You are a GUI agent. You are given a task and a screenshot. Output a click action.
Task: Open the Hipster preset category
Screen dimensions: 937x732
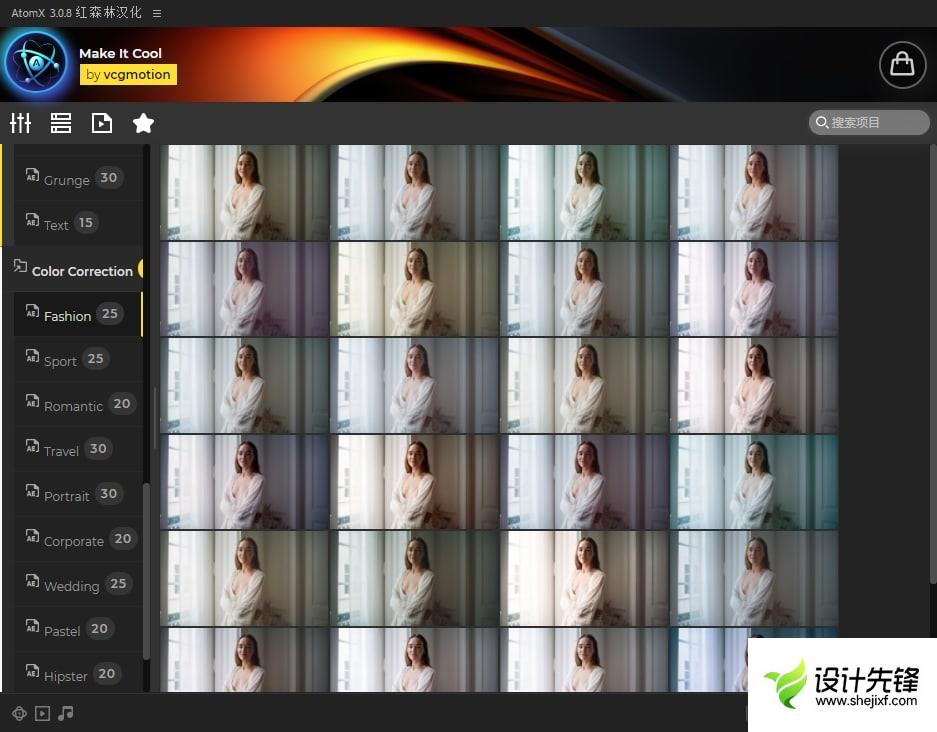[x=65, y=675]
